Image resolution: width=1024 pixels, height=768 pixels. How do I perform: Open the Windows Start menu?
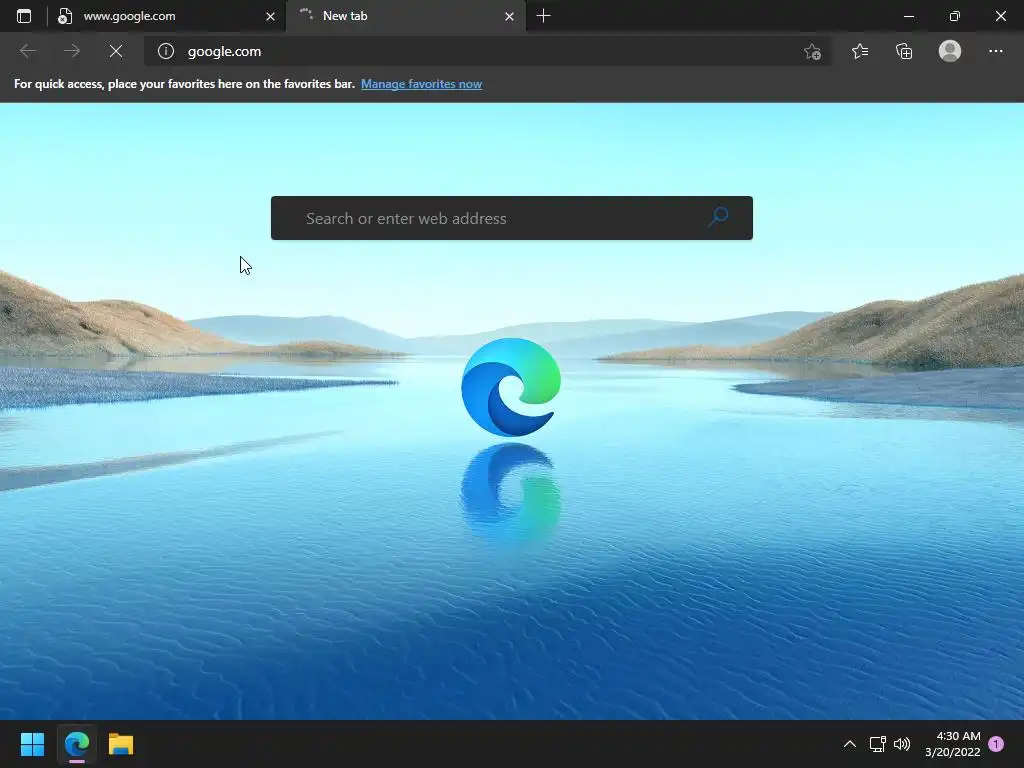[x=32, y=744]
